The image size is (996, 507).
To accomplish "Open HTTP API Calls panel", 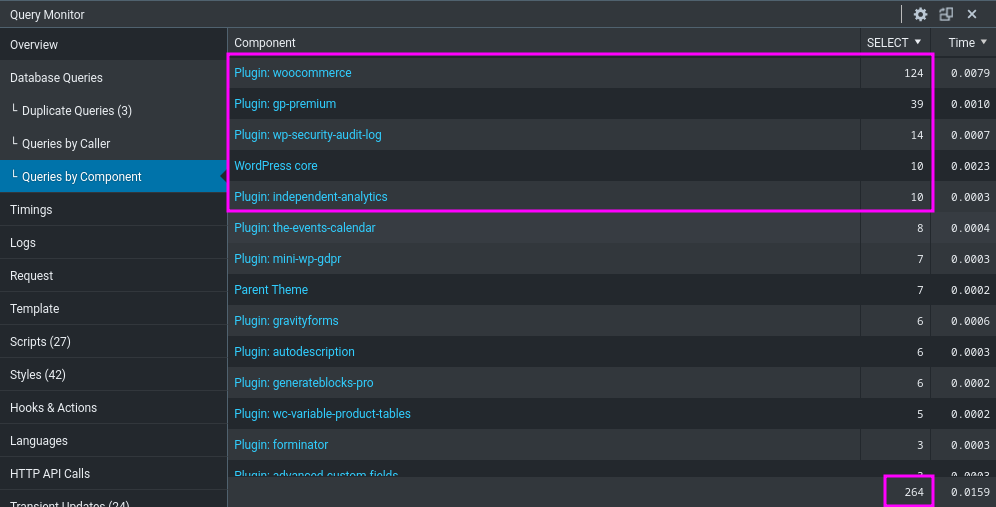I will coord(113,474).
